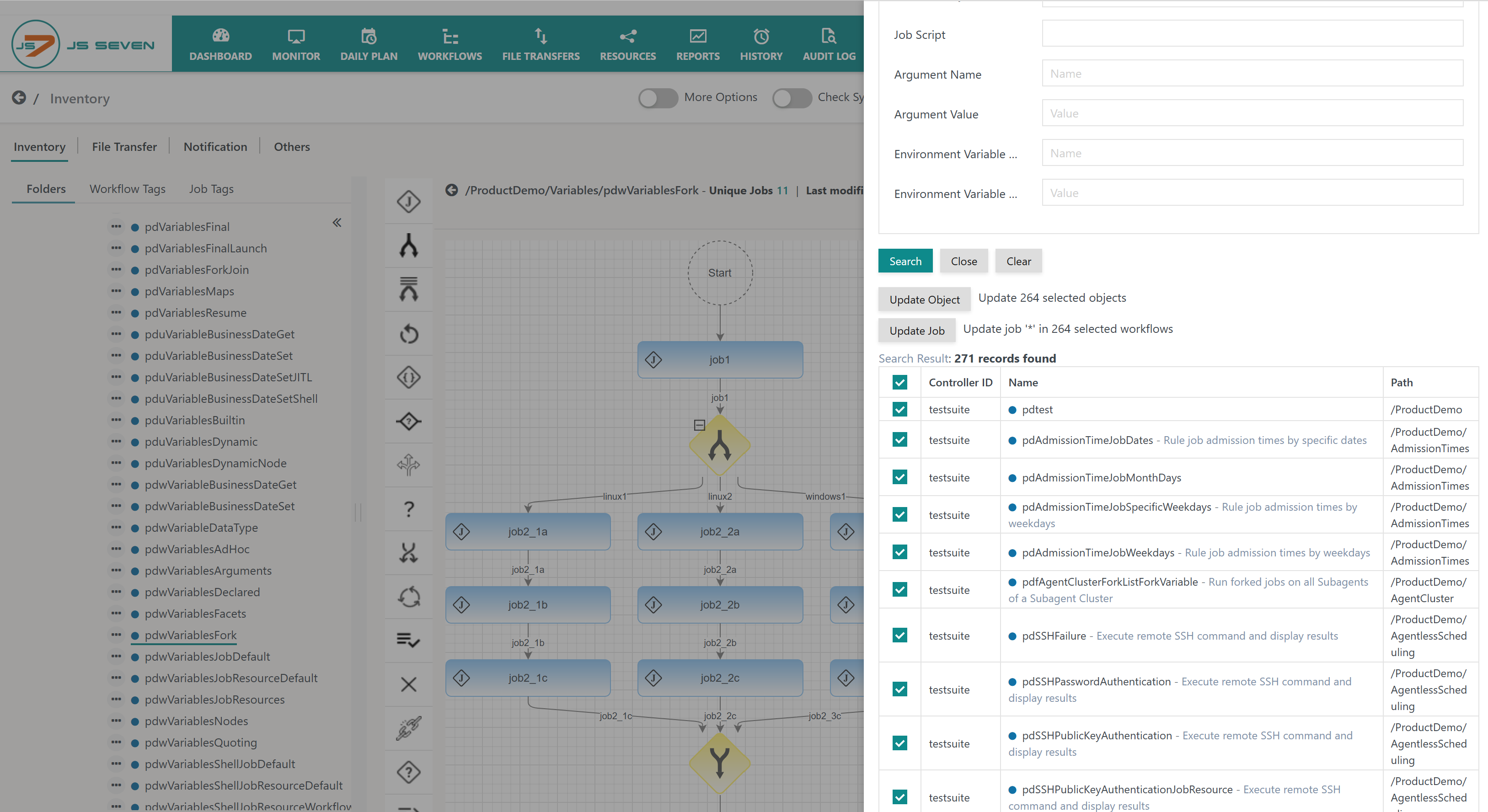Image resolution: width=1488 pixels, height=812 pixels.
Task: Select the Job instruction icon in the palette
Action: pyautogui.click(x=408, y=202)
